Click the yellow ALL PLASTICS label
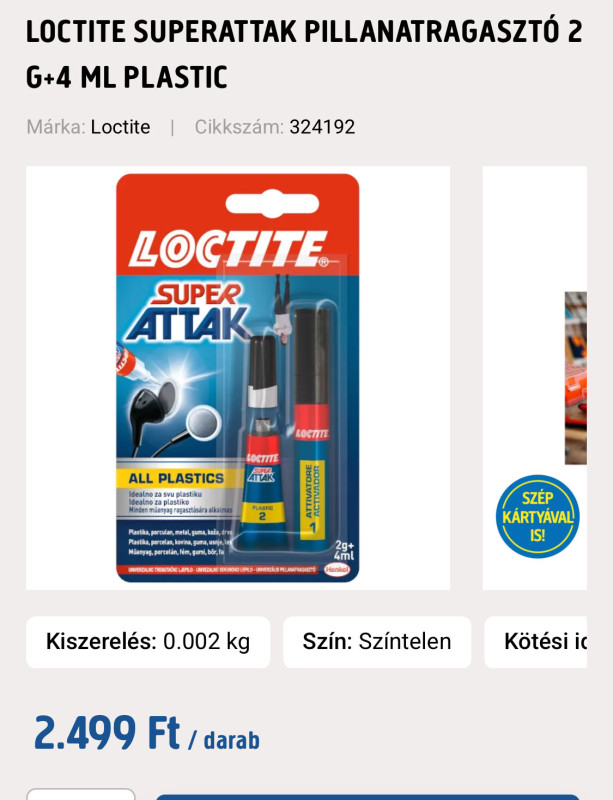This screenshot has height=800, width=613. coord(177,478)
